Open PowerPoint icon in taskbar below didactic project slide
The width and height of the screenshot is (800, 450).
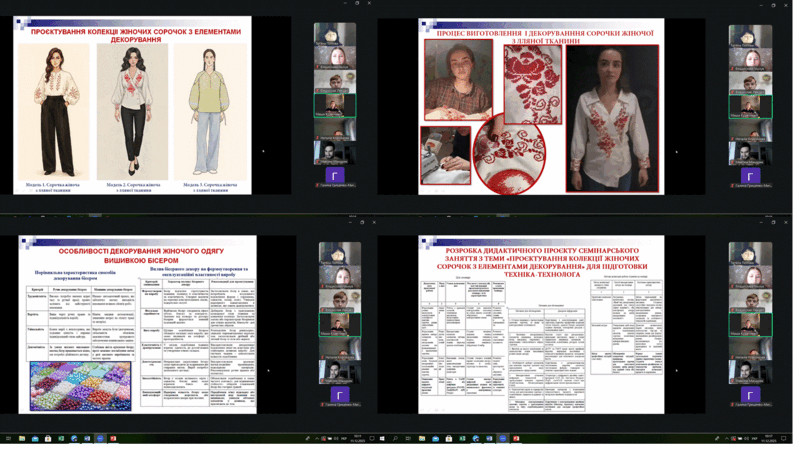(514, 438)
